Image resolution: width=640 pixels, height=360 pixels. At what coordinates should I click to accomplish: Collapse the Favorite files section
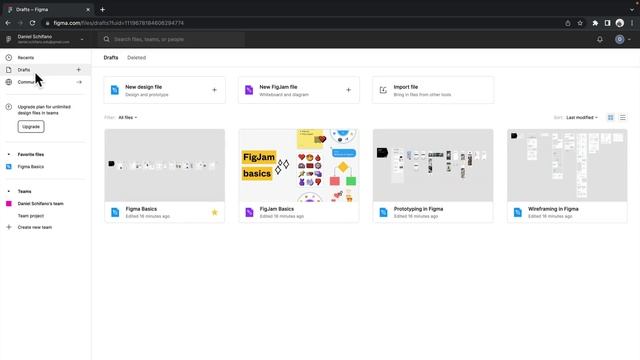[x=9, y=154]
